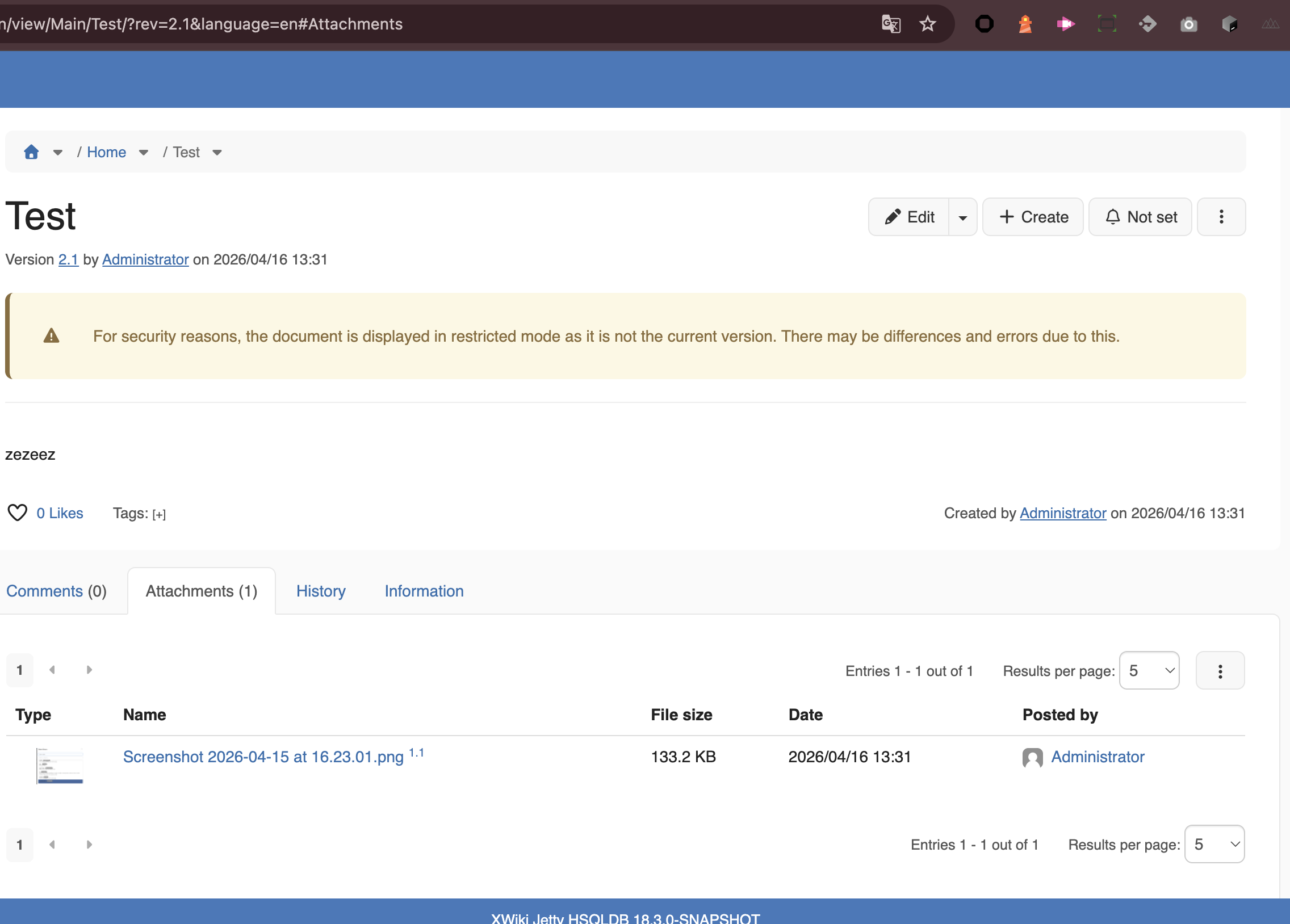Bookmark page with star icon

click(928, 24)
